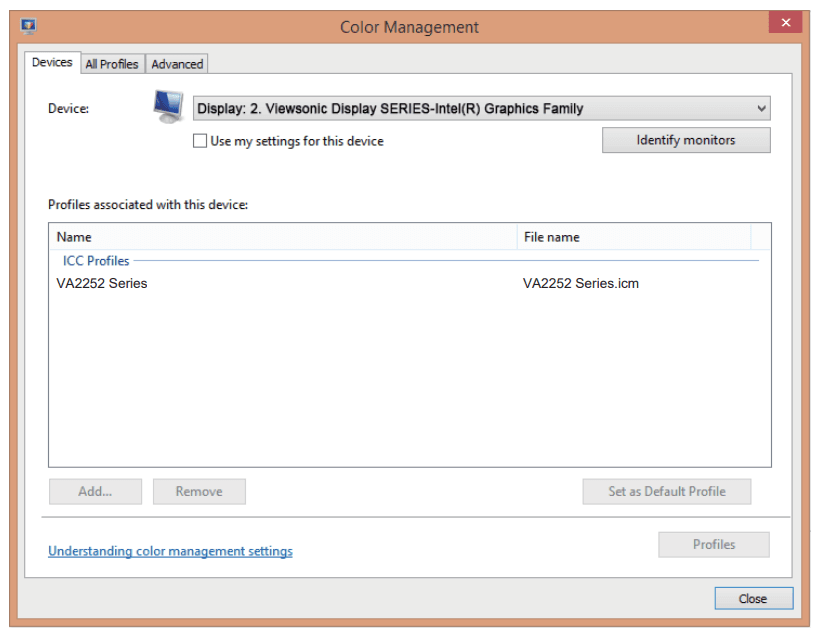Click the File name column header
The image size is (832, 637).
[632, 237]
